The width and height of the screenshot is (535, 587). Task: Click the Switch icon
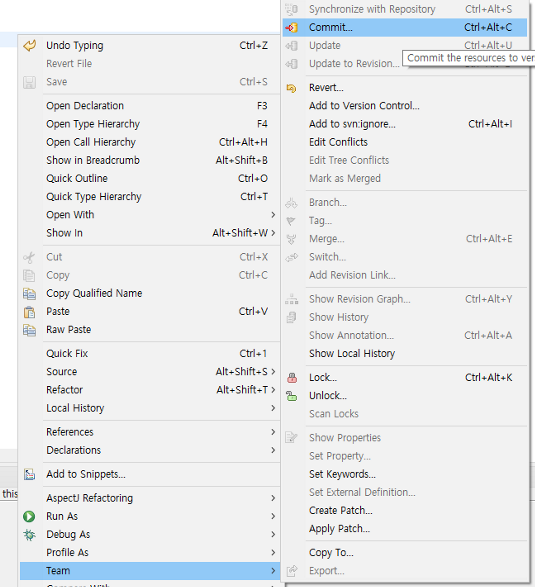[292, 257]
